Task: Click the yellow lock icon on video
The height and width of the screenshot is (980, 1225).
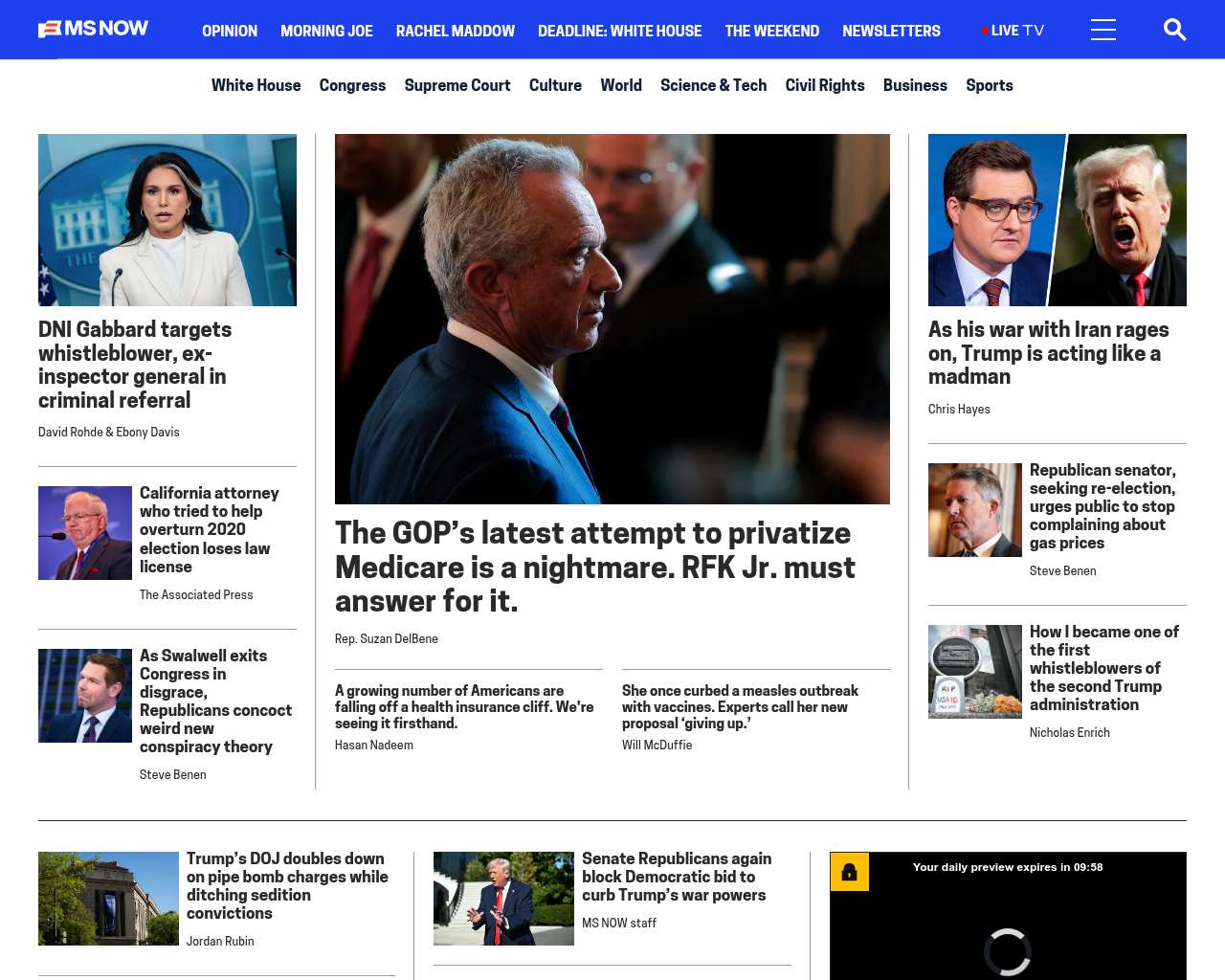Action: coord(849,872)
